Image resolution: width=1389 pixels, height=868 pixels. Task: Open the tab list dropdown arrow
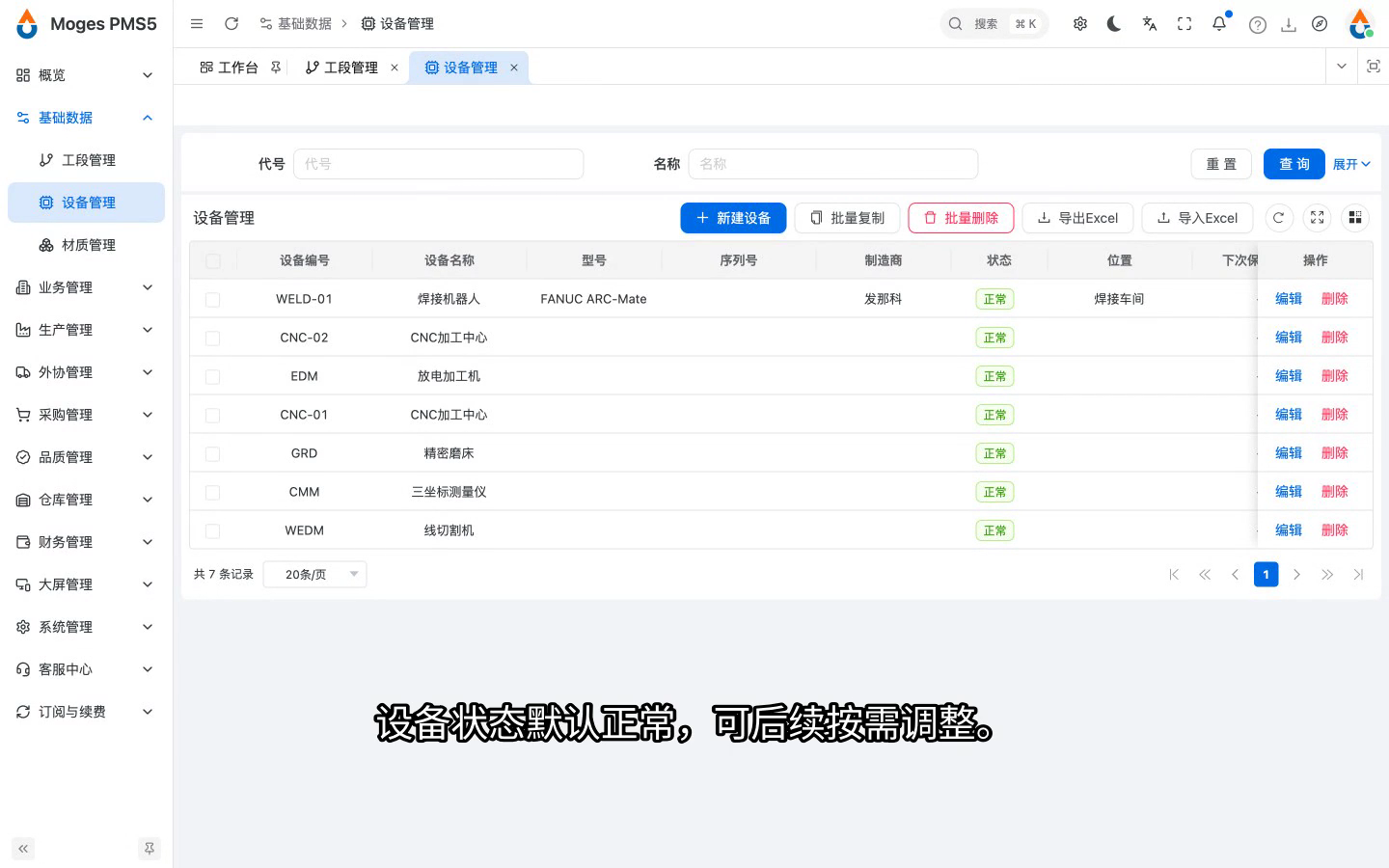(x=1342, y=67)
